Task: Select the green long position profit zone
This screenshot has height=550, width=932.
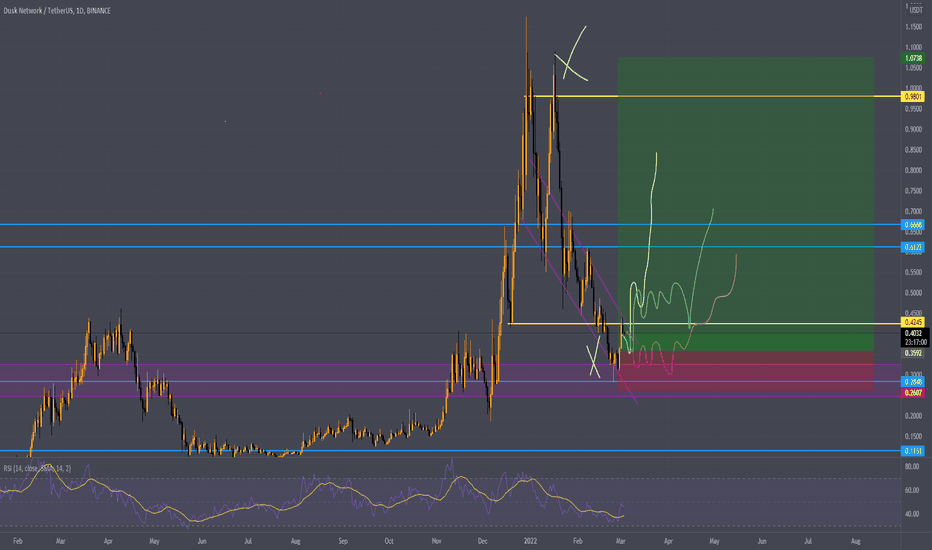Action: pos(746,204)
